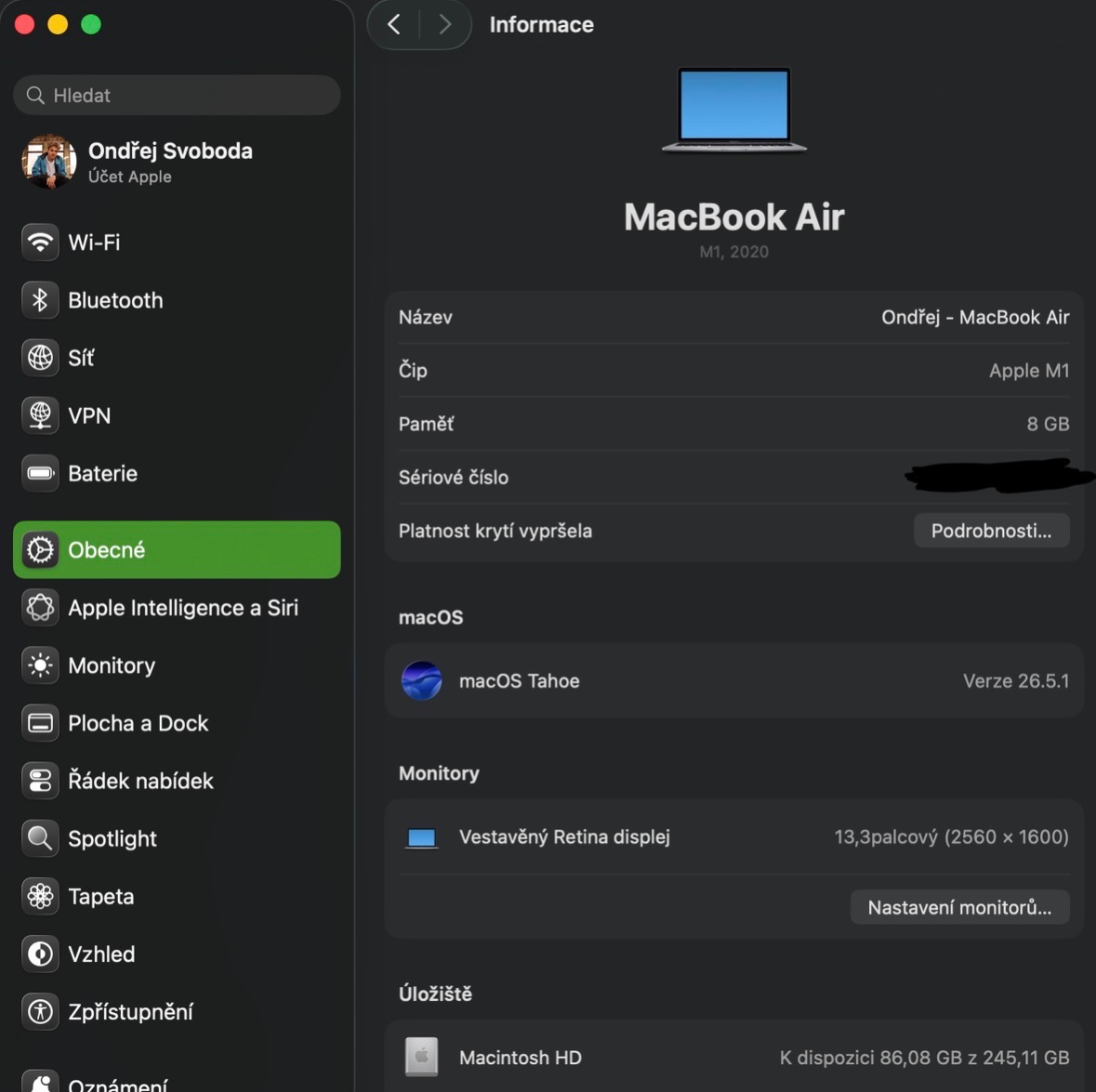Click the Čip row label
1096x1092 pixels.
(413, 370)
